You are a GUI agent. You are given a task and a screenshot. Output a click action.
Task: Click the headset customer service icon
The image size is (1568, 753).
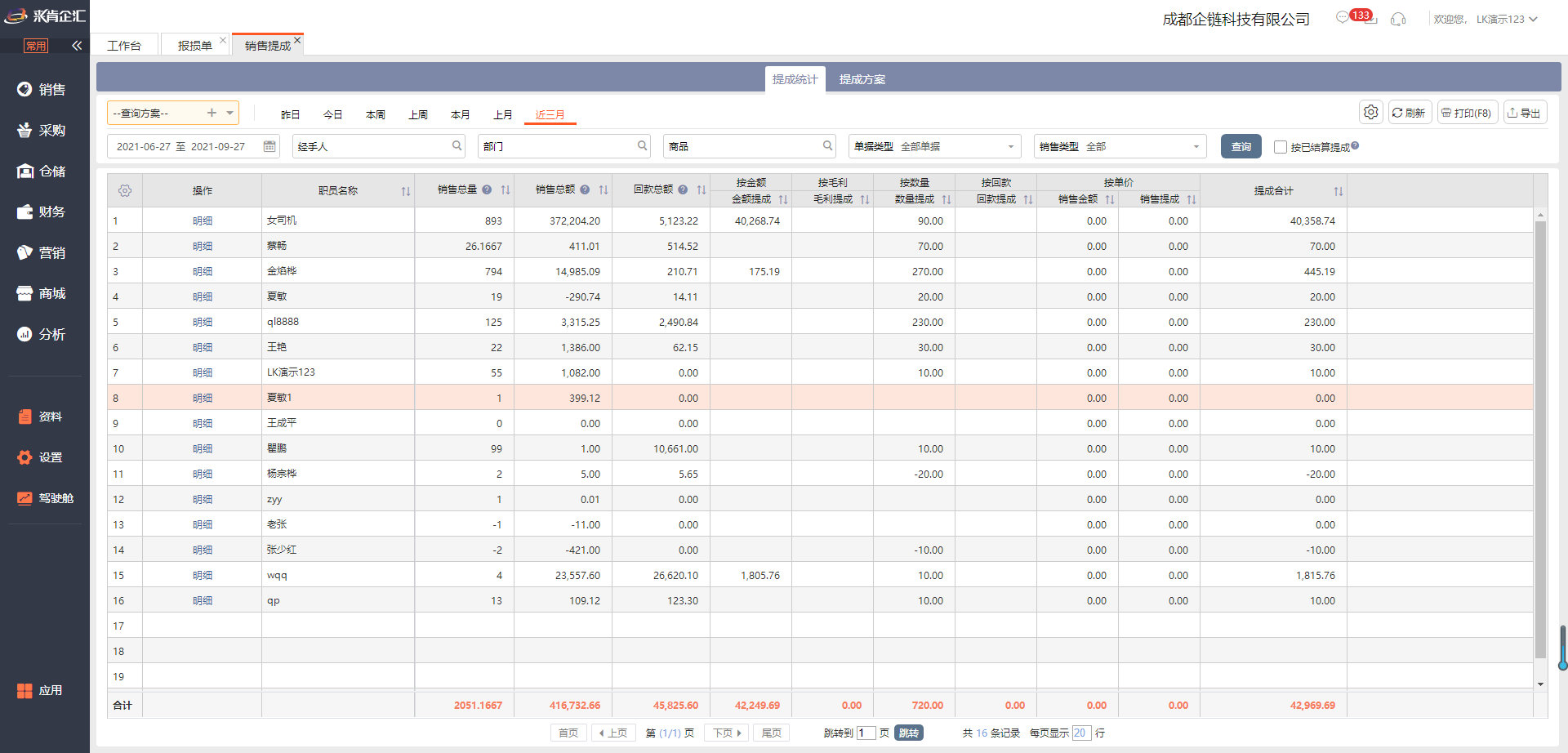point(1398,19)
